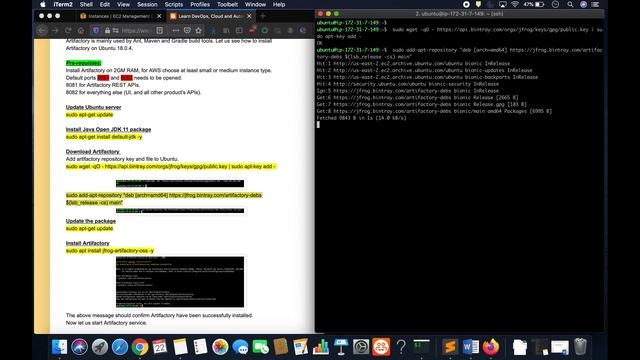Open the Session menu

pos(147,4)
